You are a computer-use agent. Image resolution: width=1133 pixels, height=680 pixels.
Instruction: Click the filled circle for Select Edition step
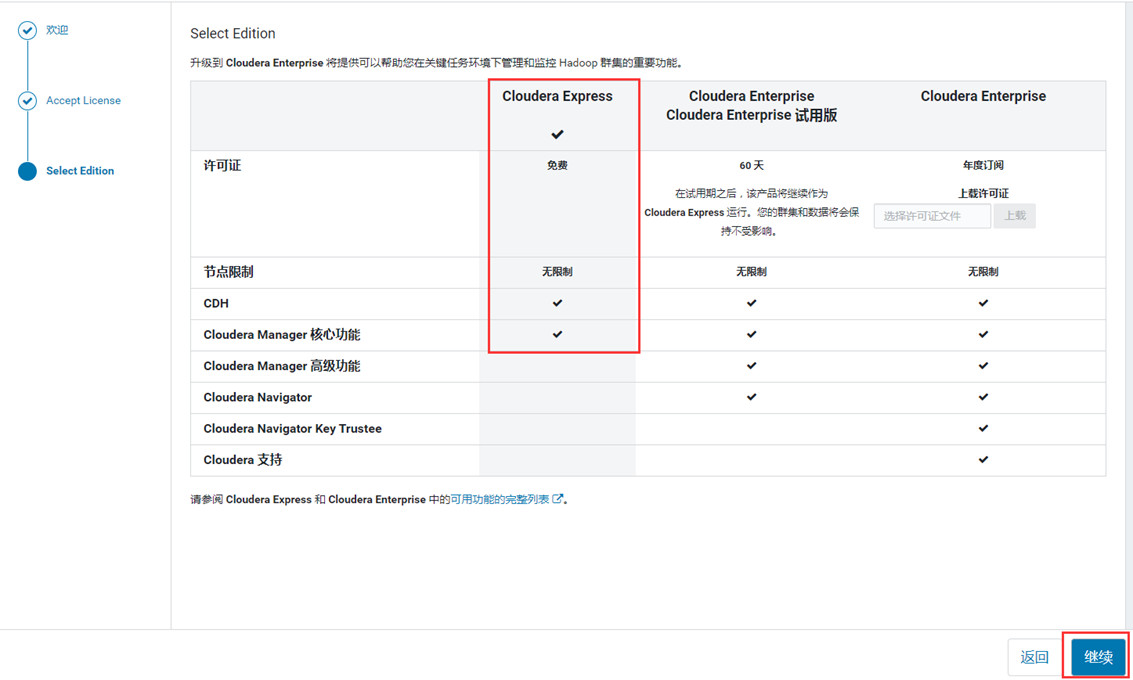(x=27, y=171)
